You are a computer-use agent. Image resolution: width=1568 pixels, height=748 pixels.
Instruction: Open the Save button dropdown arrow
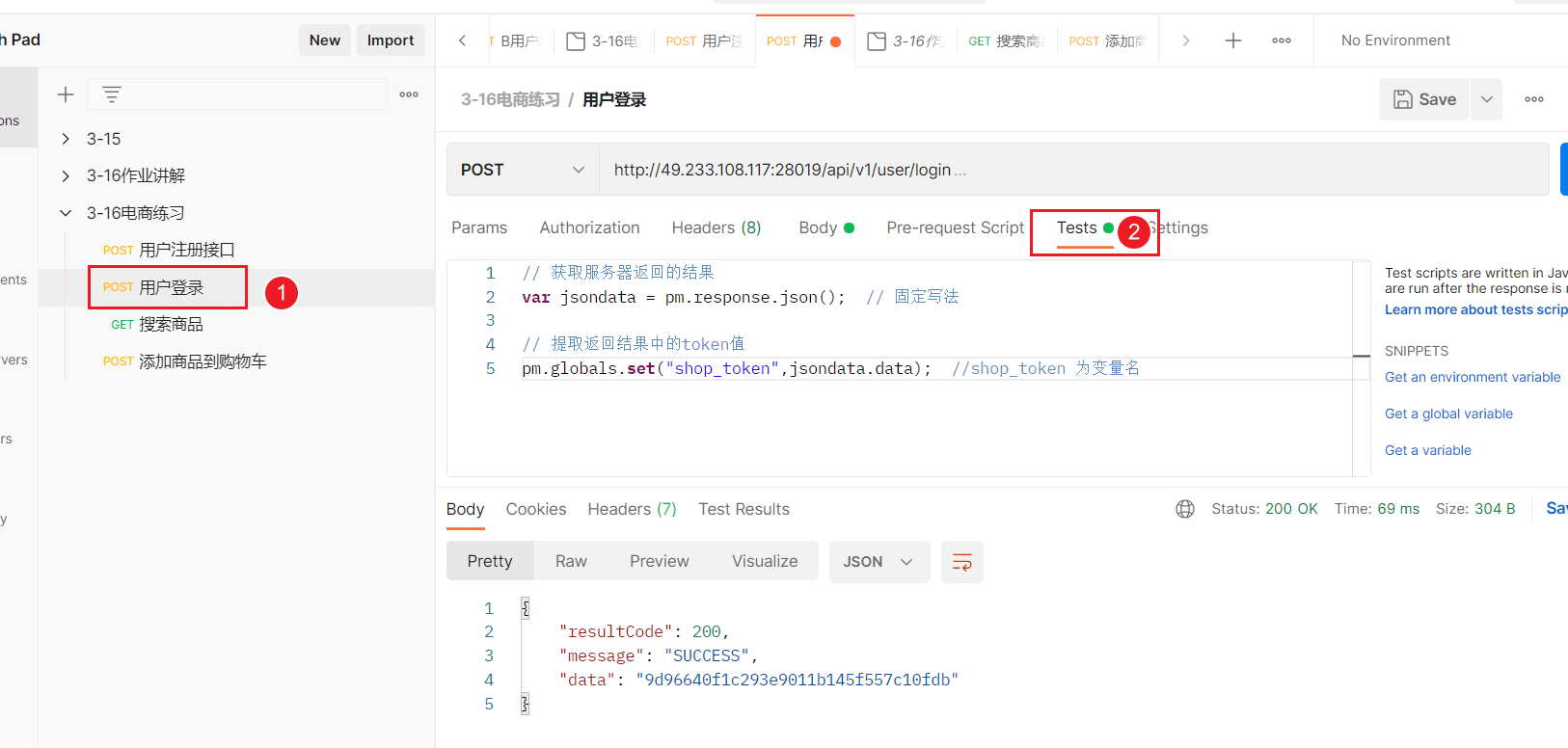[1486, 99]
